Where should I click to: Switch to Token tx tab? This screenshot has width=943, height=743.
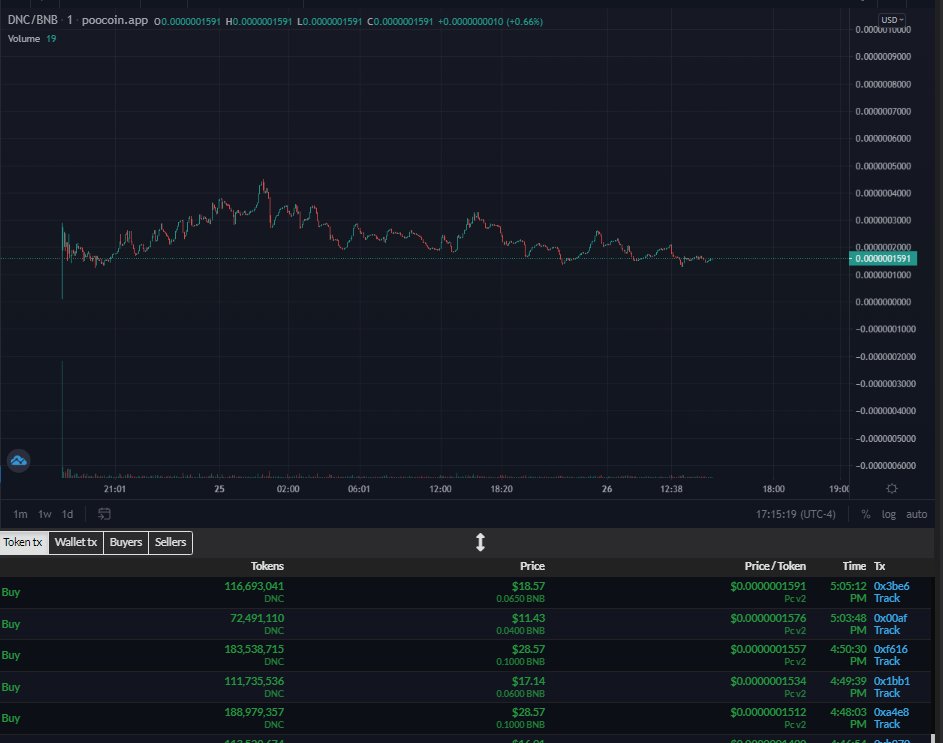pyautogui.click(x=23, y=542)
